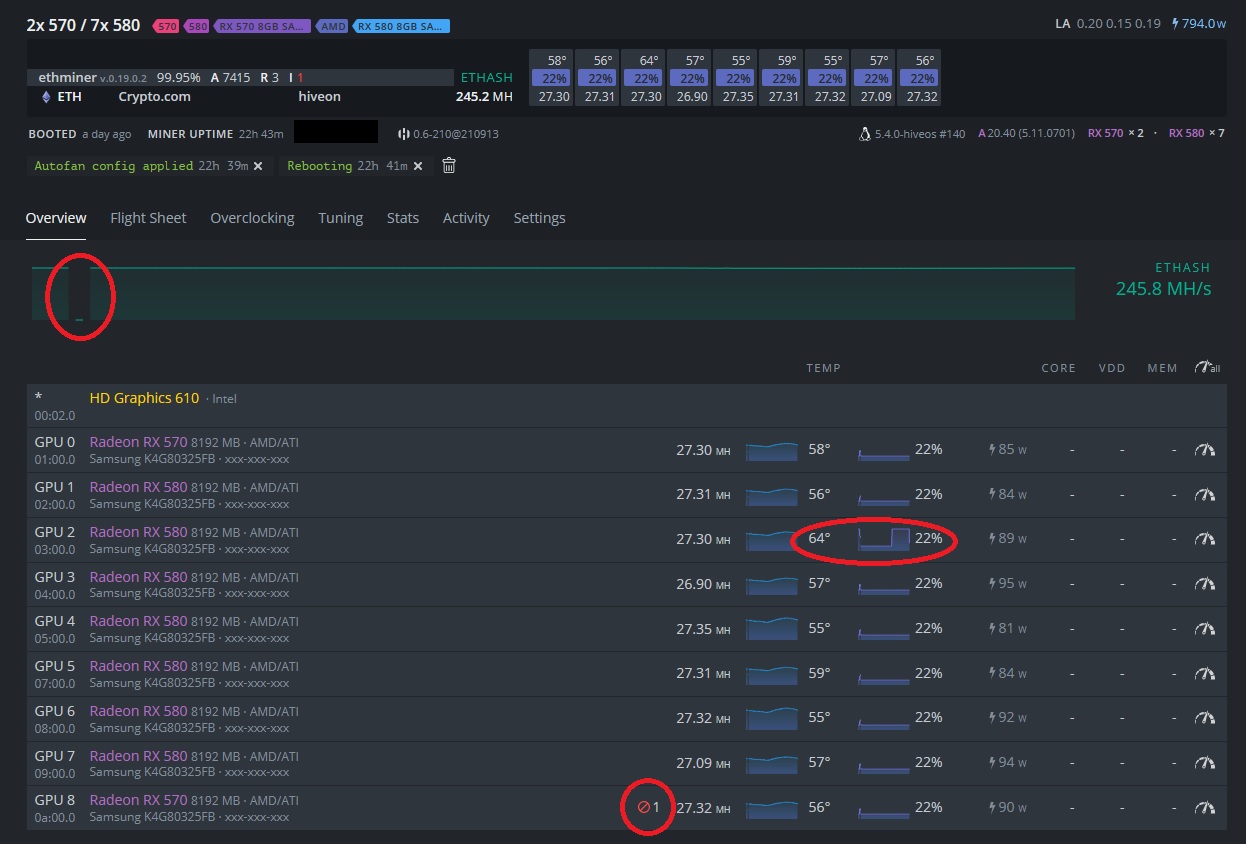
Task: Dismiss the Rebooting 22h 41m notification
Action: pyautogui.click(x=418, y=165)
